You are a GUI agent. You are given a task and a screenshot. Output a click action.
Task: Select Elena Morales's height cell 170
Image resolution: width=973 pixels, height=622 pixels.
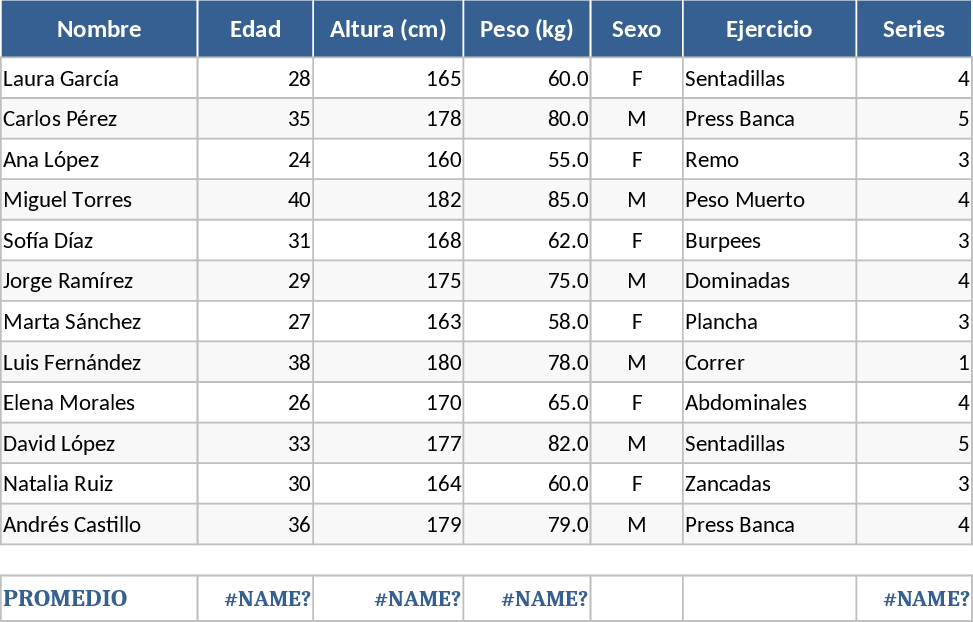(388, 403)
